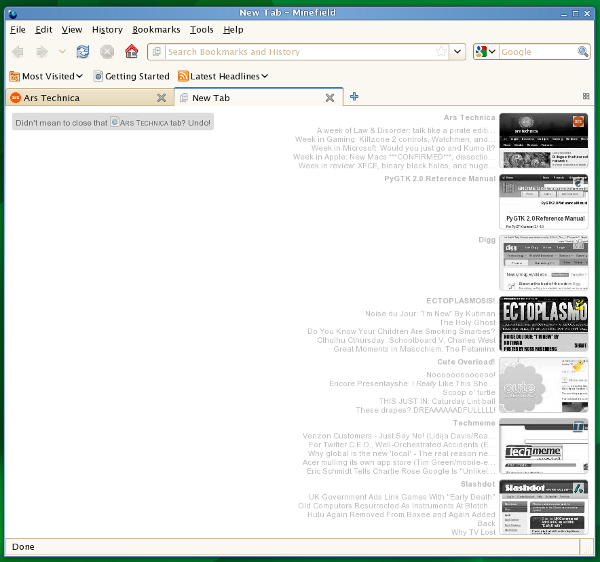Click the Google search input box
The width and height of the screenshot is (600, 562).
[x=538, y=52]
